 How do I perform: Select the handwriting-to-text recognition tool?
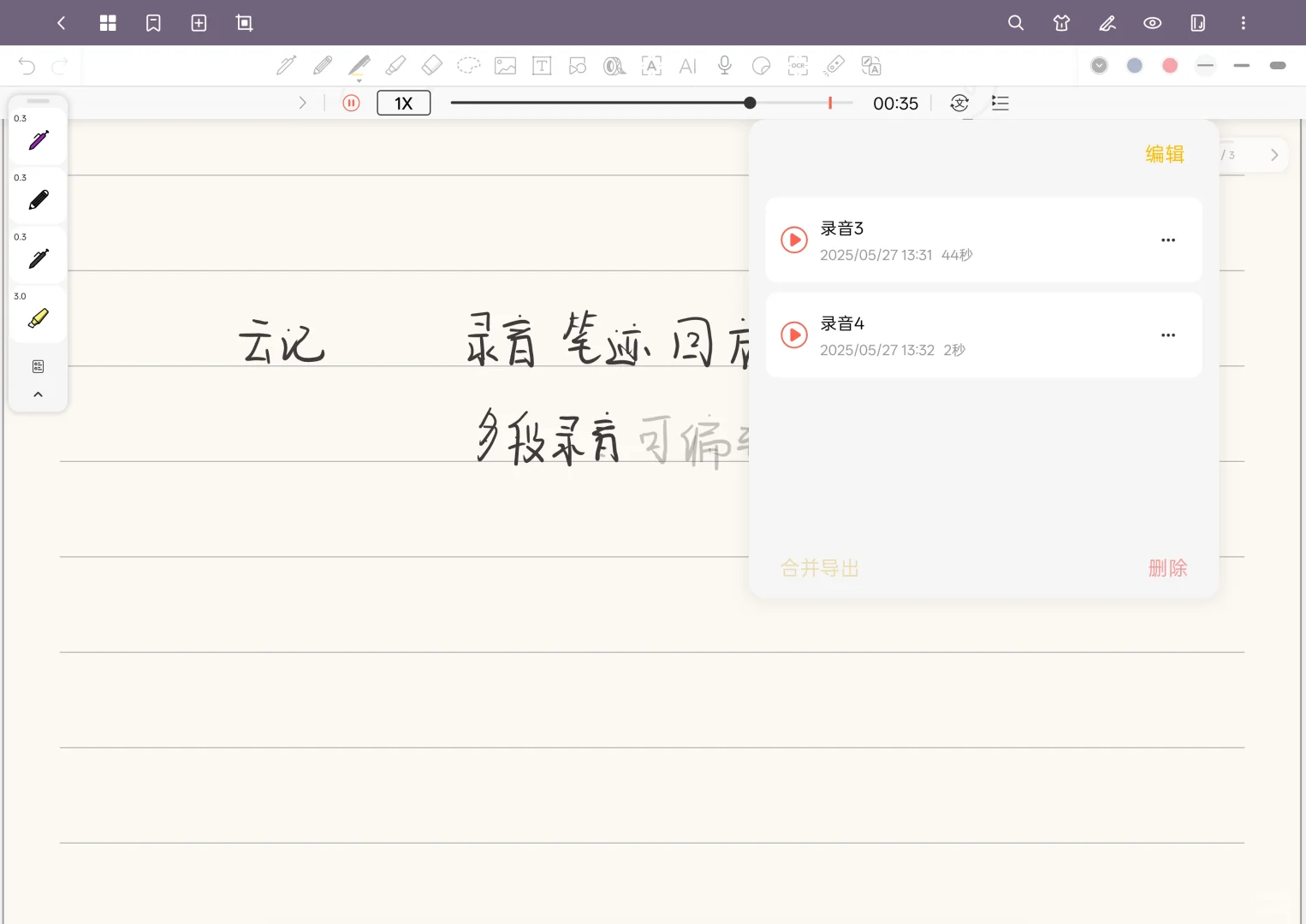[651, 66]
